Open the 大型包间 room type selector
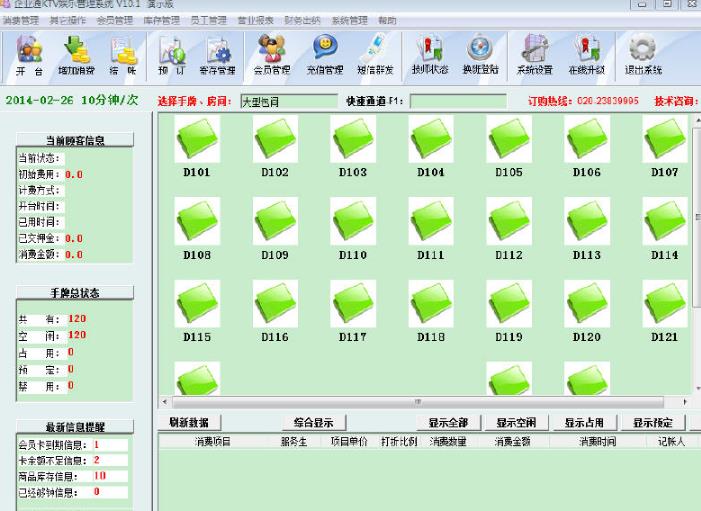701x511 pixels. click(x=289, y=101)
